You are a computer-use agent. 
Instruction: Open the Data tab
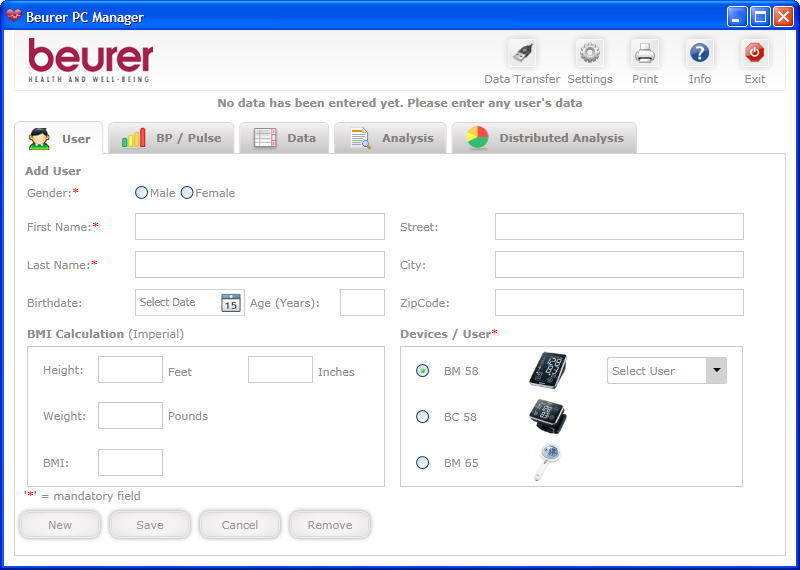284,138
